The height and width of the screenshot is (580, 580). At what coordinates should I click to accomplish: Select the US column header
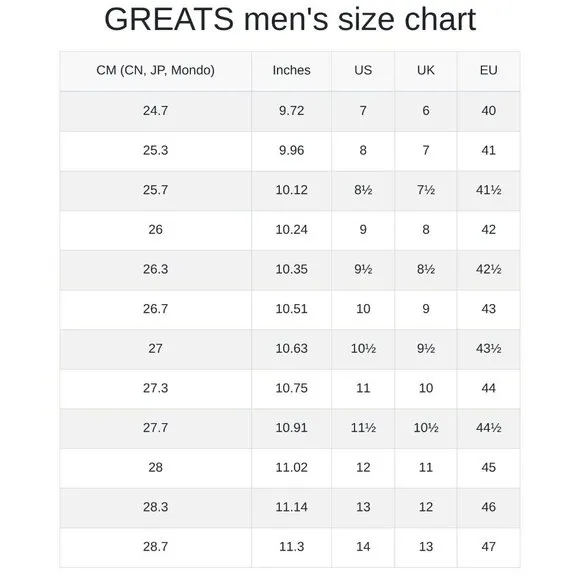click(363, 70)
